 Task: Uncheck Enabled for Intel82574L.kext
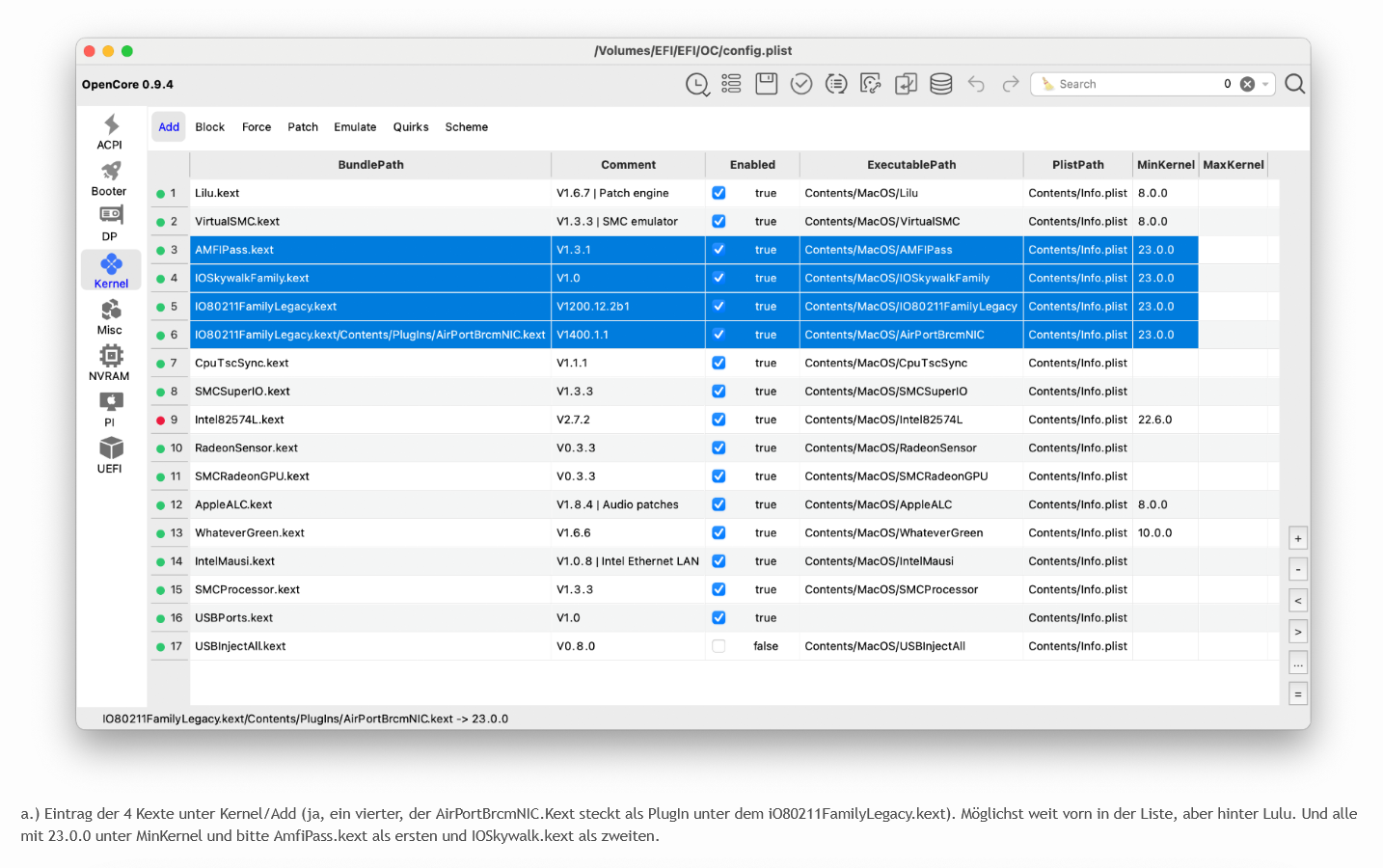tap(719, 420)
